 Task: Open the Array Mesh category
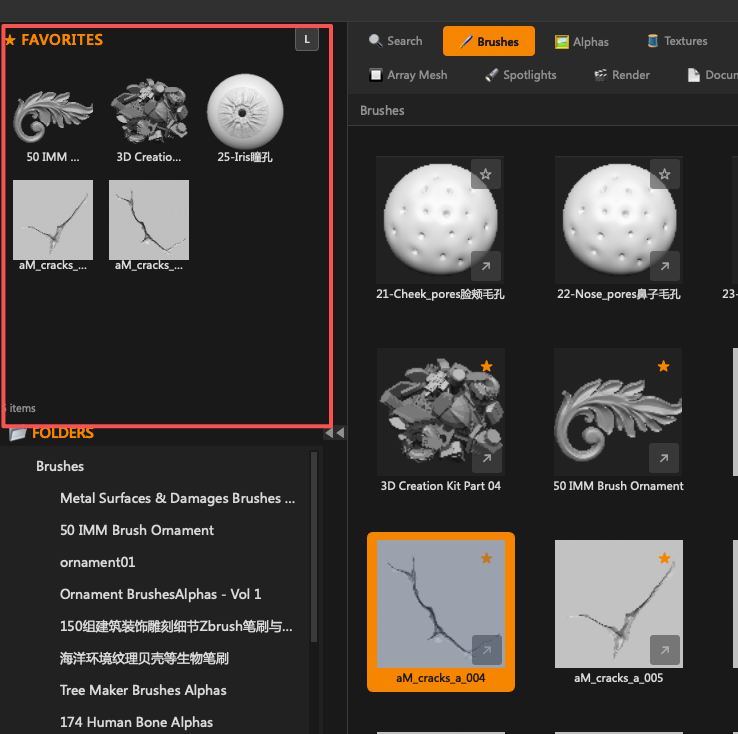(408, 75)
